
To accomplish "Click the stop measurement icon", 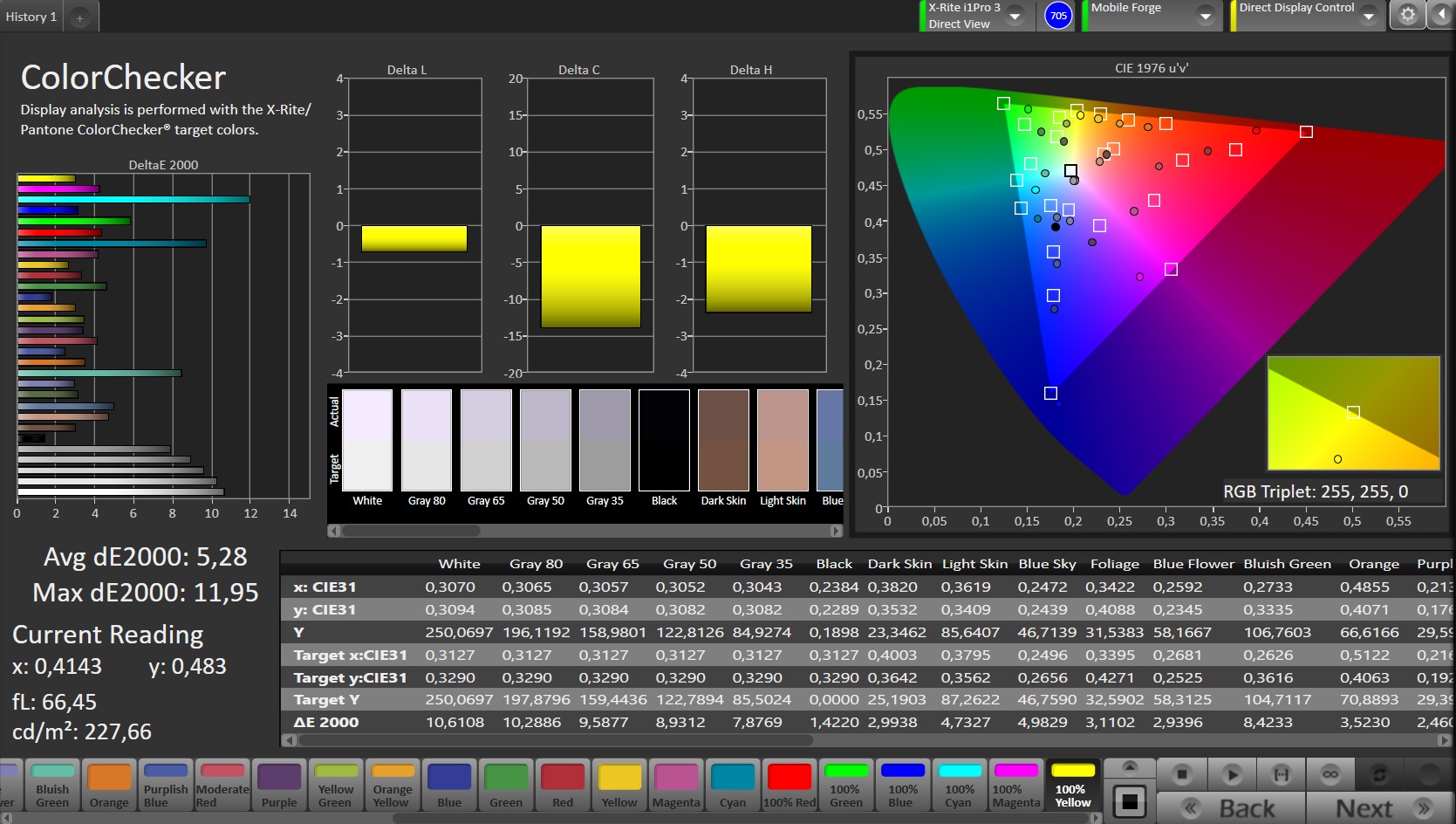I will pyautogui.click(x=1181, y=773).
